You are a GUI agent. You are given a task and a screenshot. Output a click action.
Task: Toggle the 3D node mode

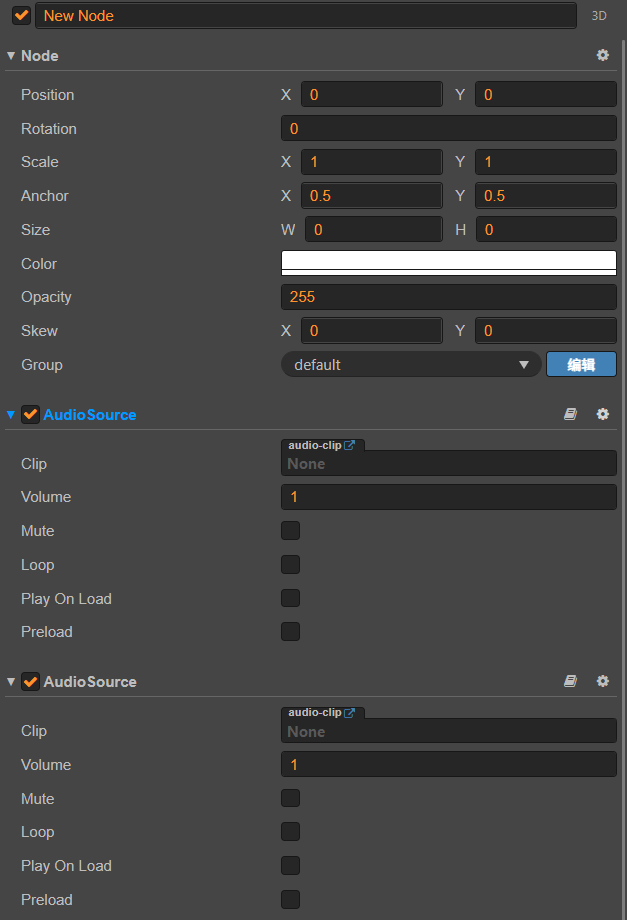[599, 16]
